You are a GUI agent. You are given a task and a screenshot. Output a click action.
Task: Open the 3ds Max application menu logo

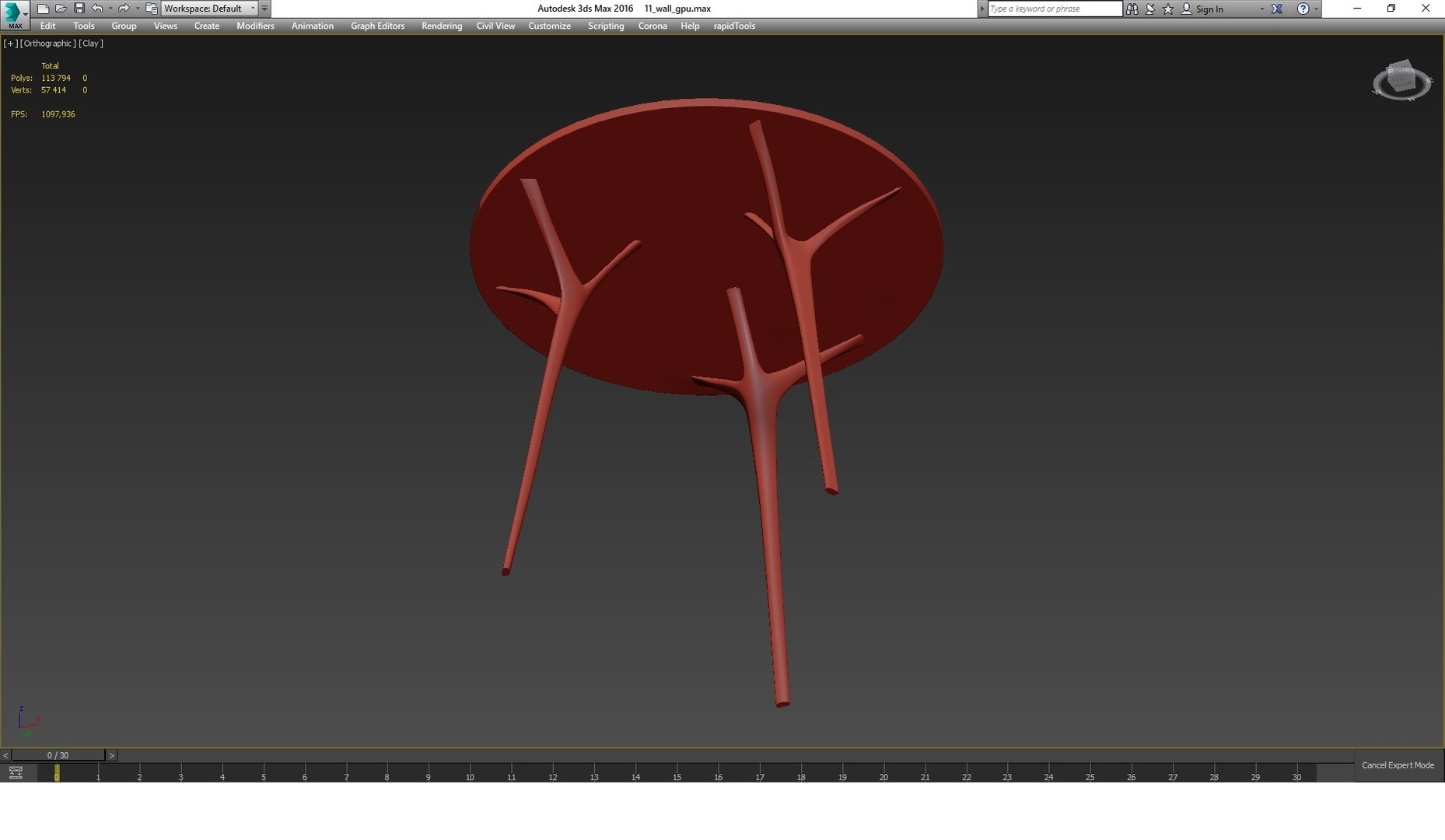[x=14, y=15]
